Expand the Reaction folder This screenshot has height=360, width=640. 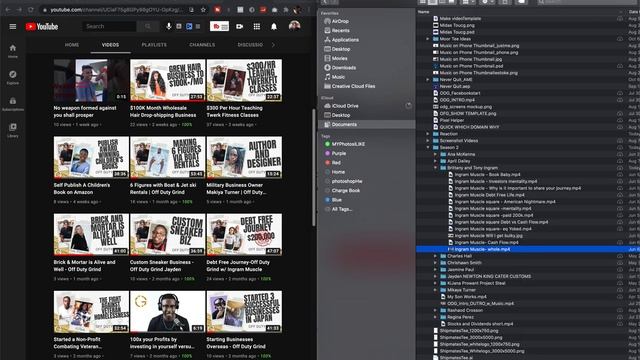tap(428, 134)
